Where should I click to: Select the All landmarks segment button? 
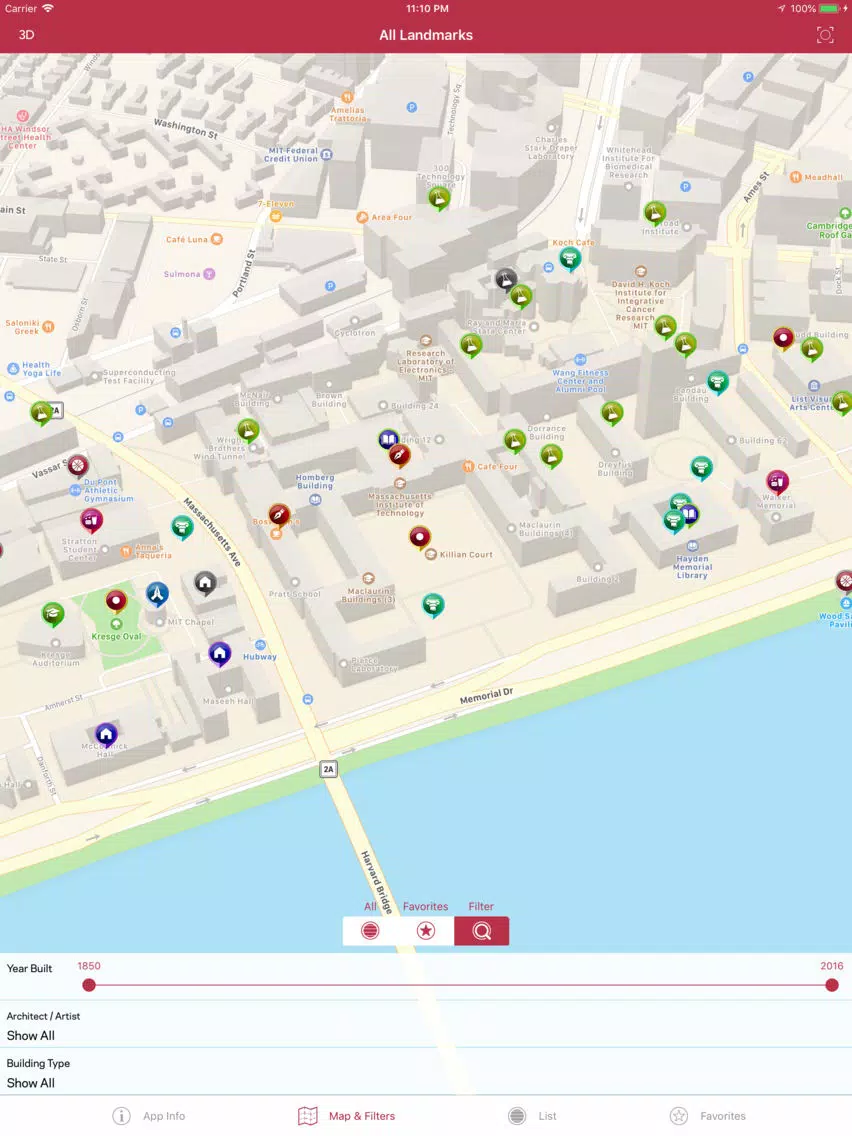[x=370, y=930]
